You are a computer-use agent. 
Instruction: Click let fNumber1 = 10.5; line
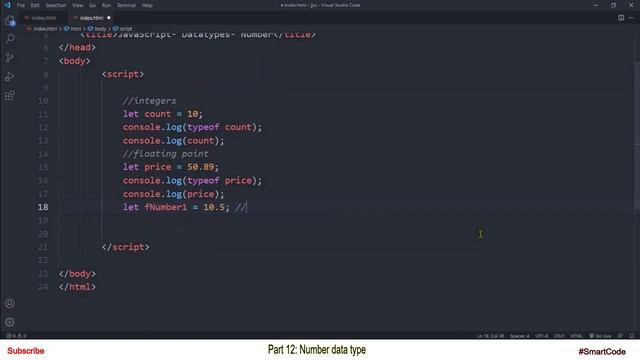click(176, 207)
